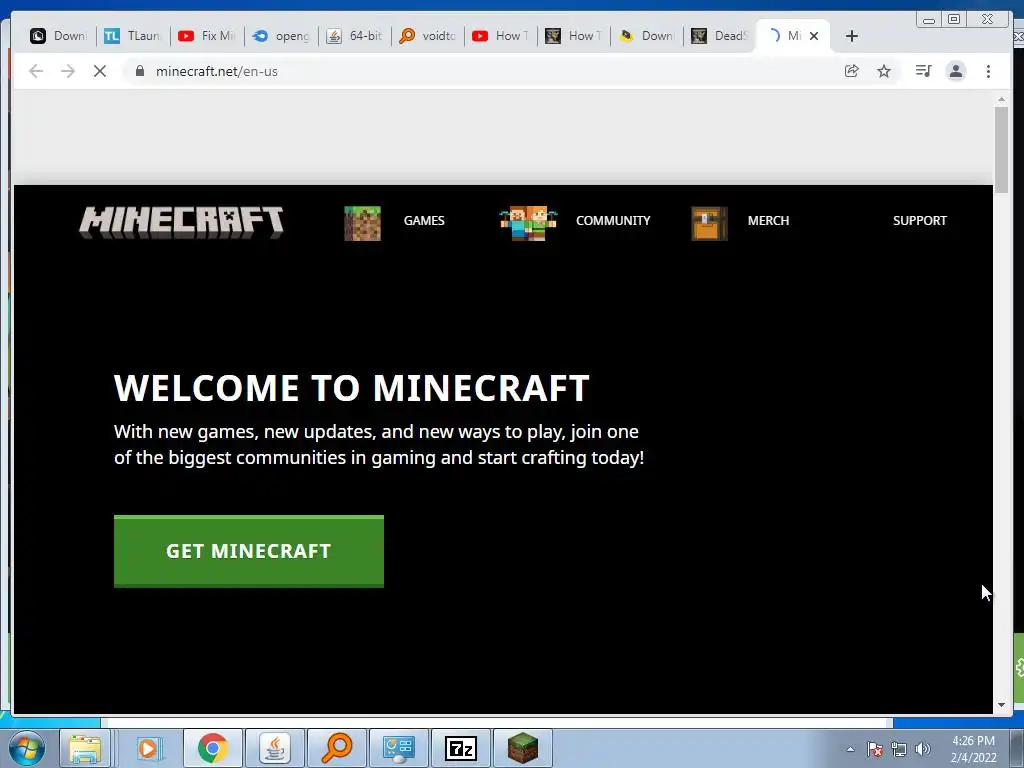Open the Minecraft logo home link
This screenshot has width=1024, height=768.
[x=182, y=222]
